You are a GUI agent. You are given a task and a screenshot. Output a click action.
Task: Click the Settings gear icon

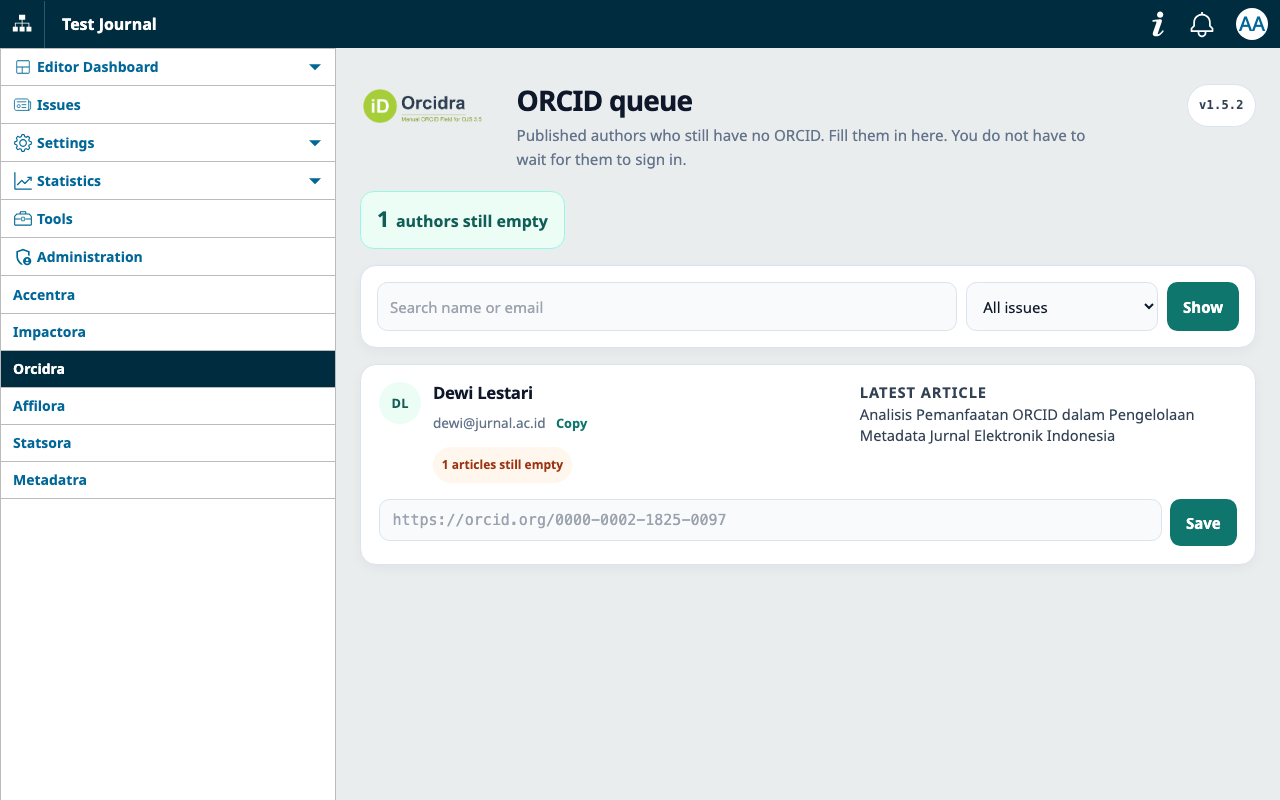click(x=22, y=143)
